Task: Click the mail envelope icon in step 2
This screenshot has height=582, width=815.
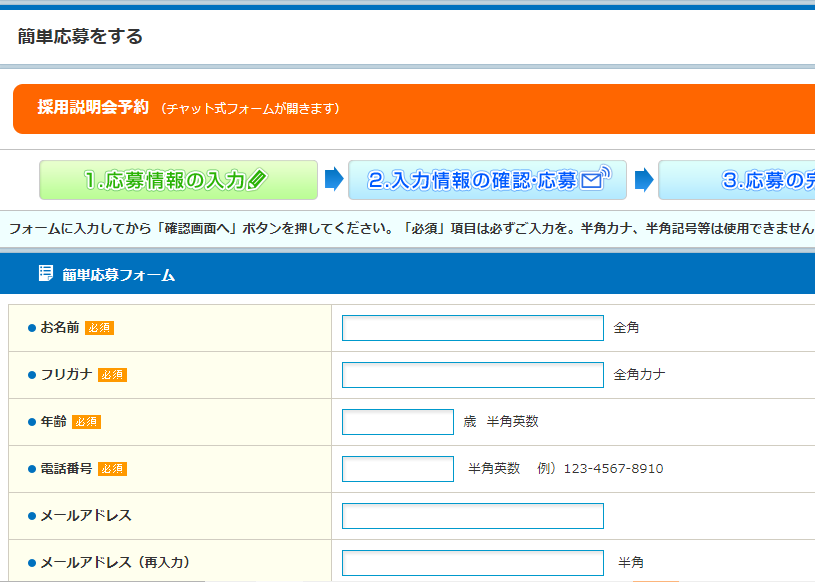Action: coord(595,180)
